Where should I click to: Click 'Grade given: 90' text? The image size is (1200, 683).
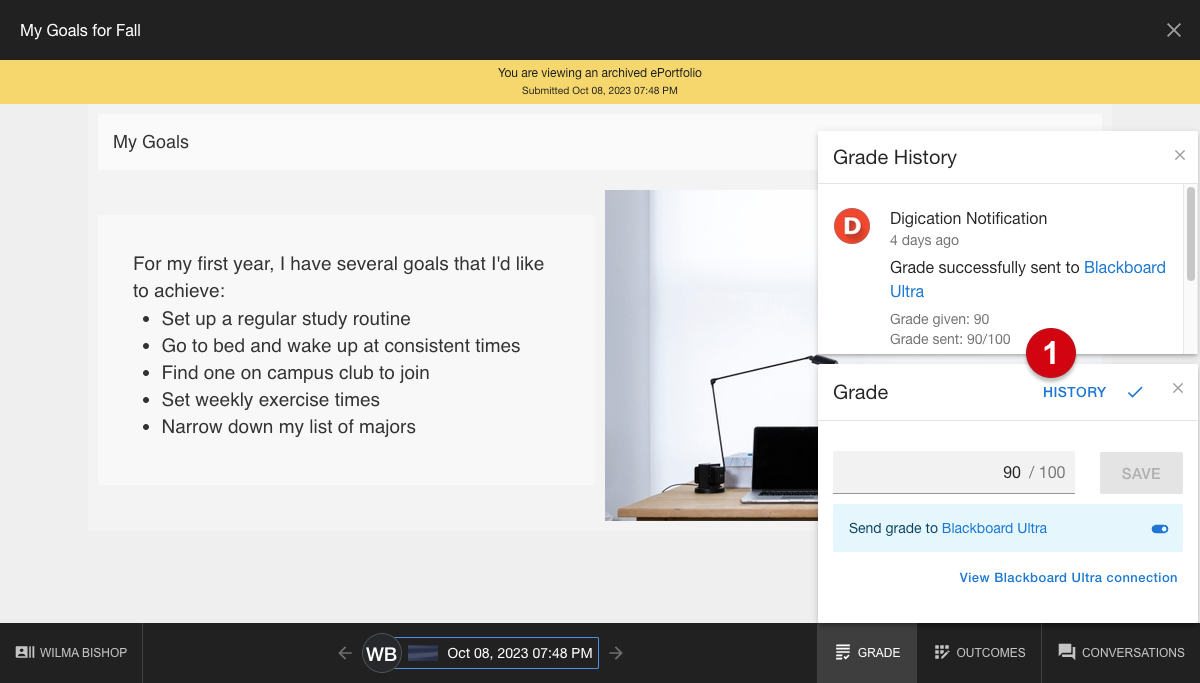tap(940, 319)
